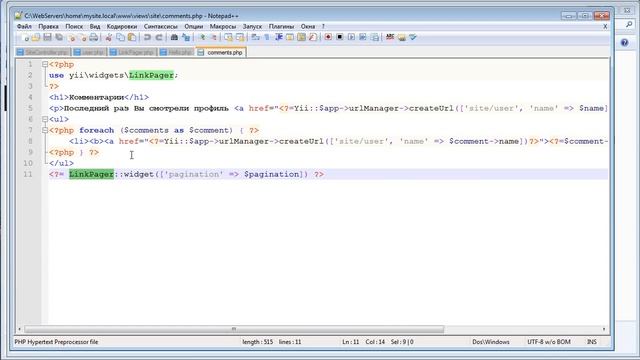Open the Файл menu

point(24,27)
